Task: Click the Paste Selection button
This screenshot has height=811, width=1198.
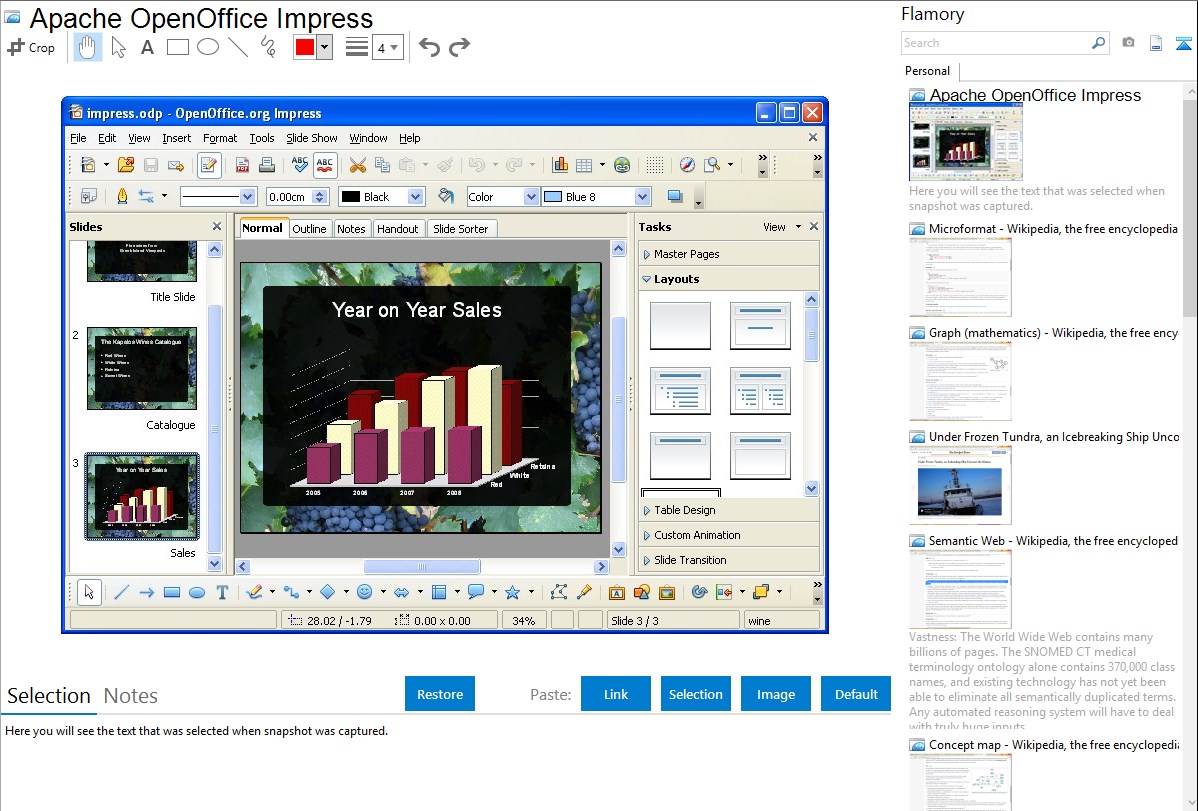Action: [695, 694]
